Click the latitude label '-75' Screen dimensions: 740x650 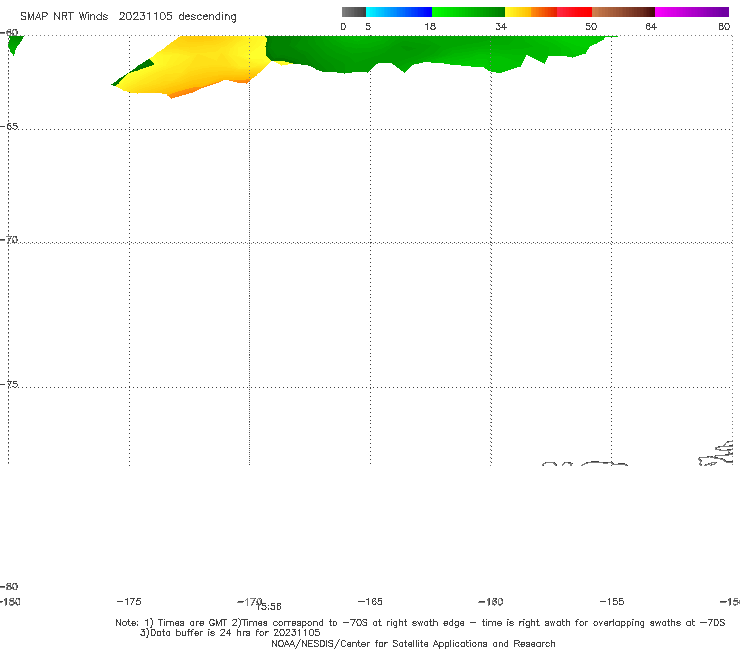(9, 384)
